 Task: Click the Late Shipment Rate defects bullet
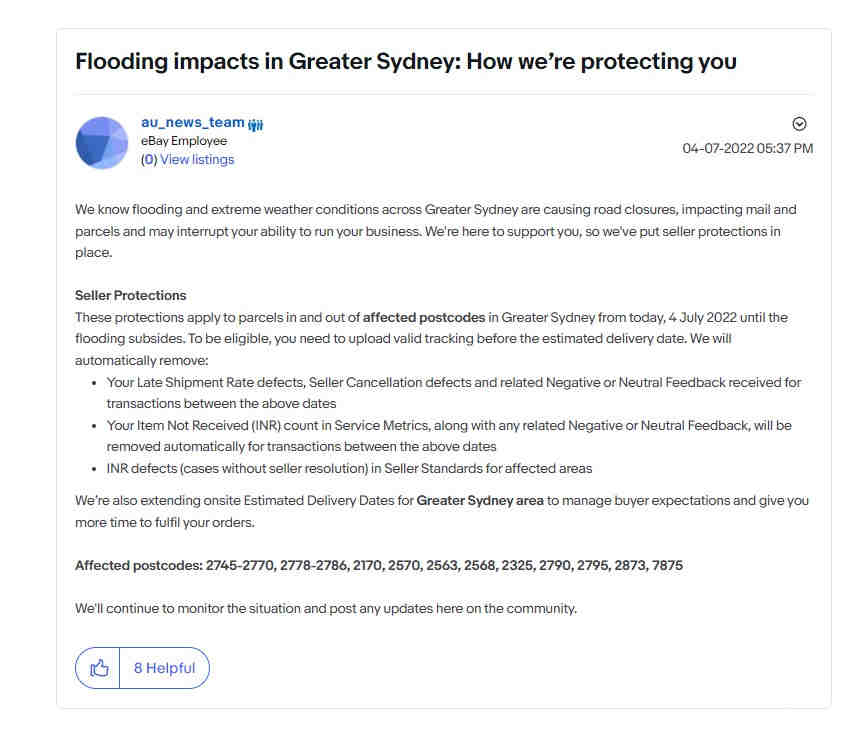tap(454, 393)
